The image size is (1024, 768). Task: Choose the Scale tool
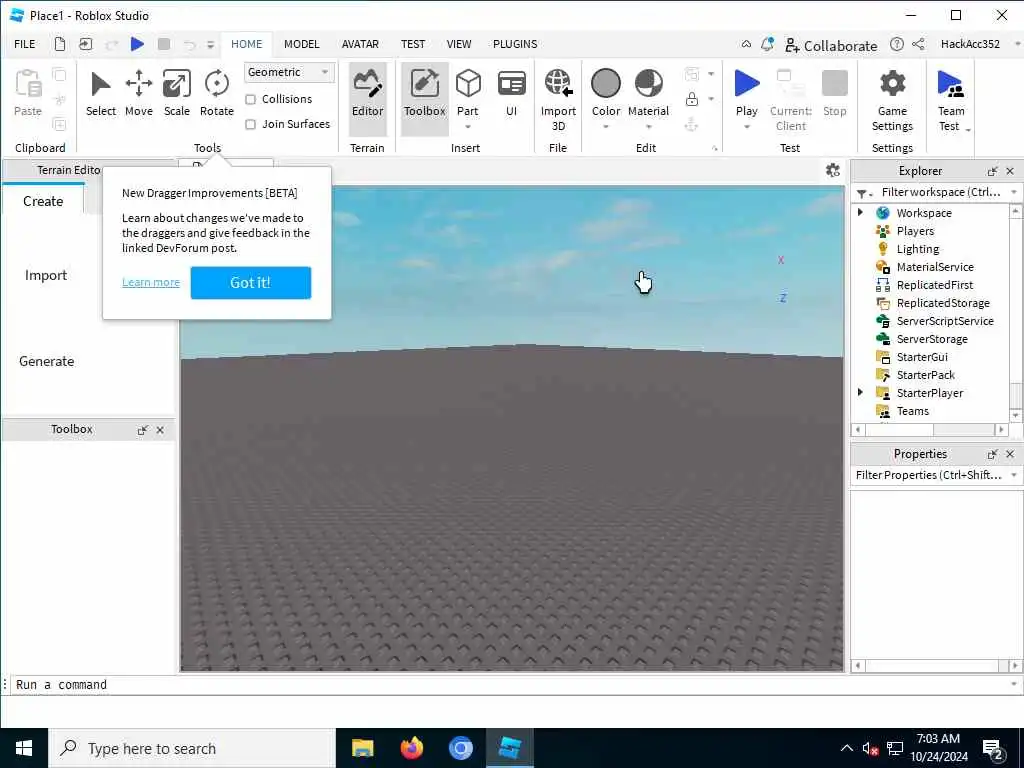[176, 94]
